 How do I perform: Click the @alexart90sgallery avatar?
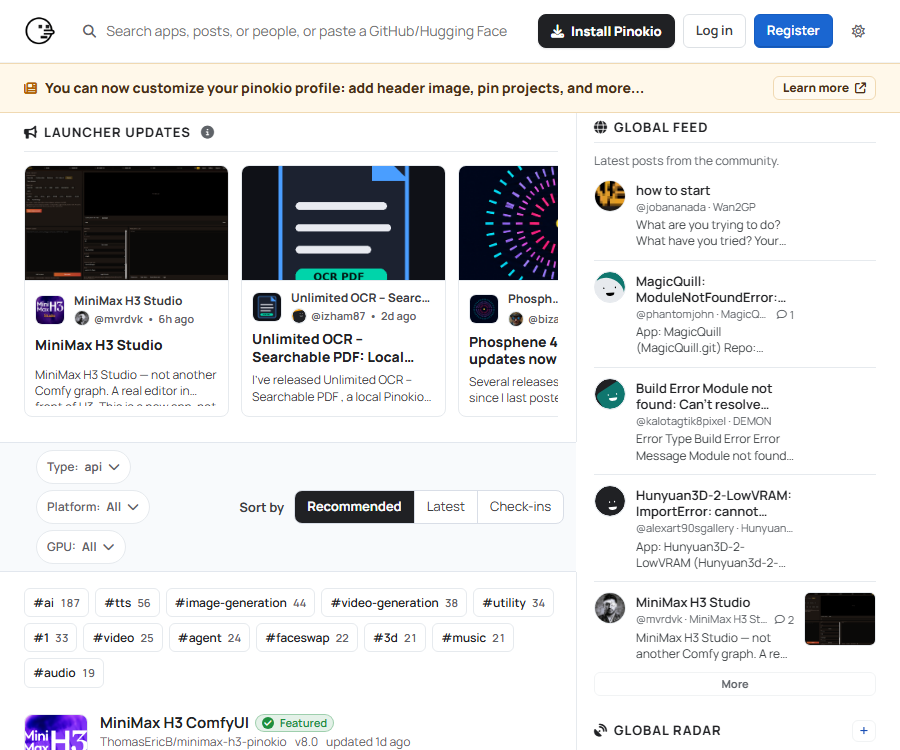point(610,501)
